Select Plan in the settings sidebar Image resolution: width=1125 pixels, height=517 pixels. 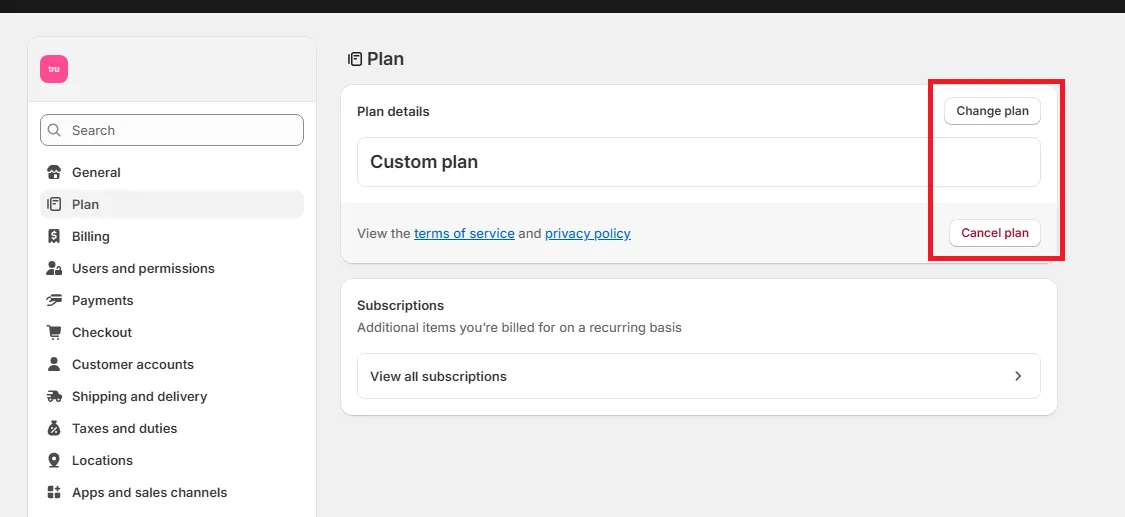click(x=172, y=204)
